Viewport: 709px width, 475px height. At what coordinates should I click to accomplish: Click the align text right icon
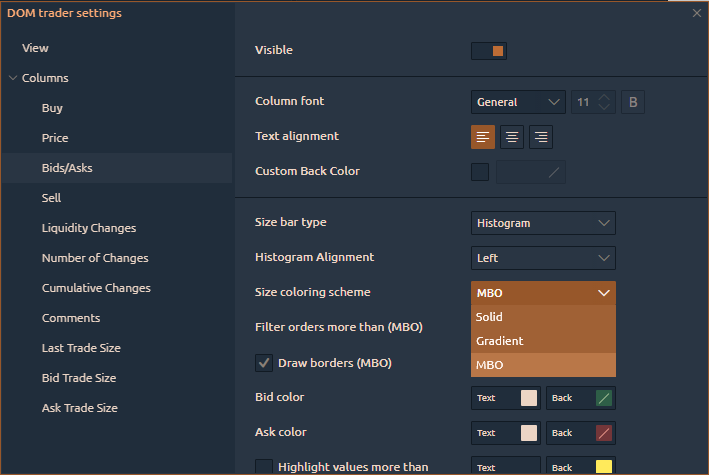(541, 137)
